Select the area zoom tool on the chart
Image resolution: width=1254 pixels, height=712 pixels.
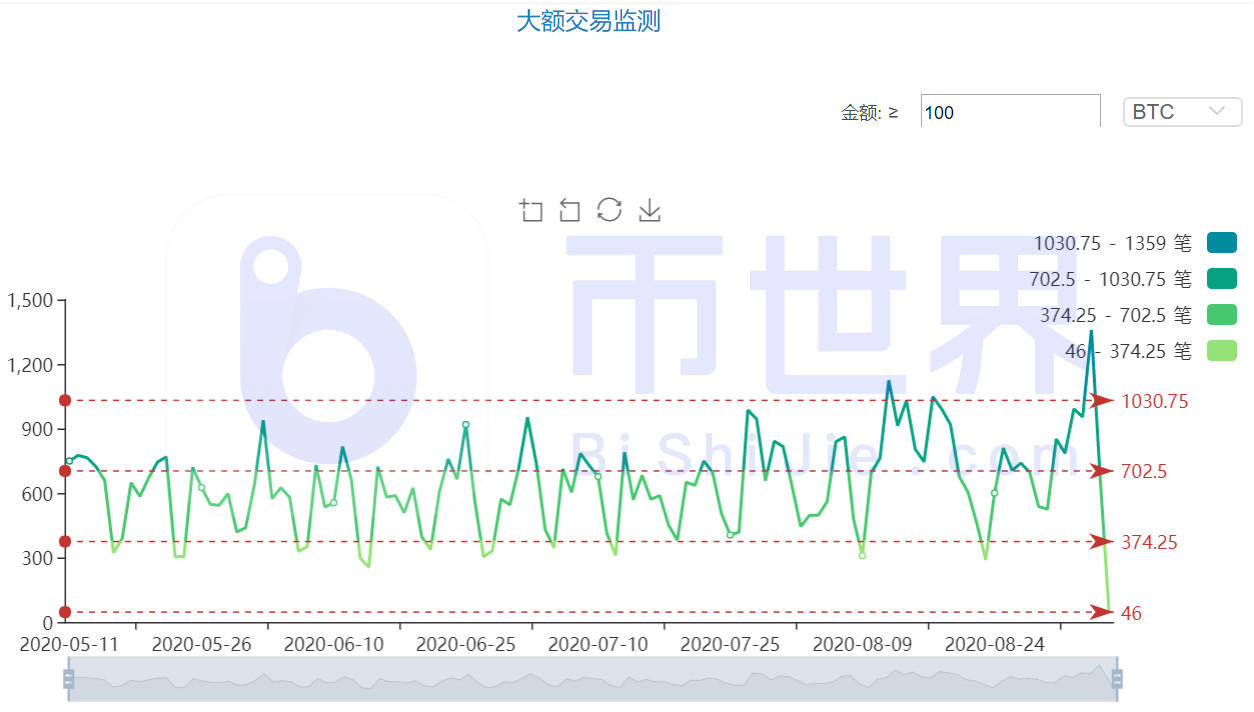pos(531,210)
